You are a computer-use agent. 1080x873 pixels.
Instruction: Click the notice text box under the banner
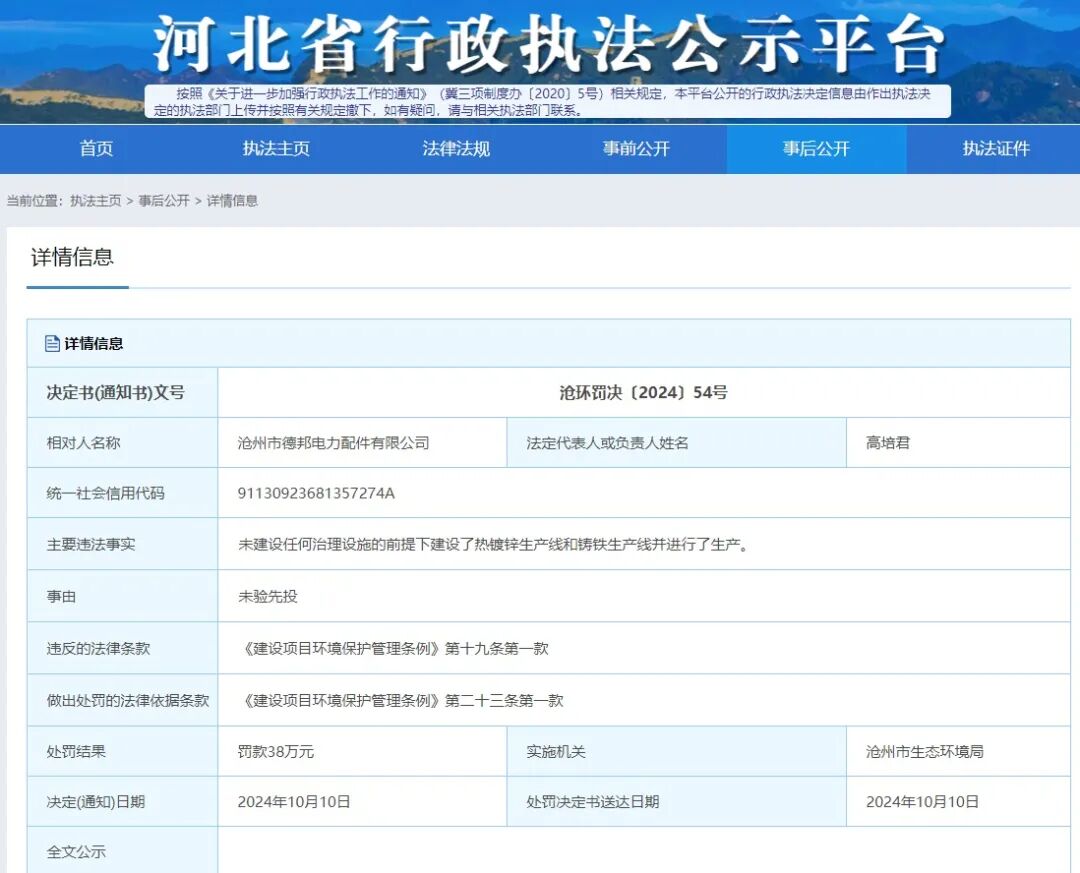coord(548,101)
